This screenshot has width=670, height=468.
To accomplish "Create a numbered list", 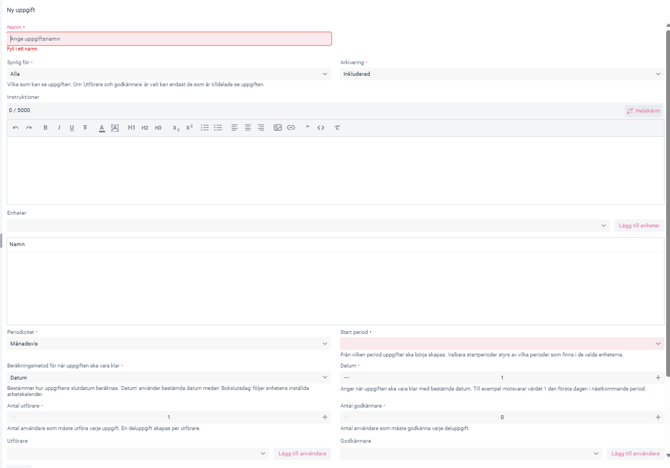I will point(204,128).
